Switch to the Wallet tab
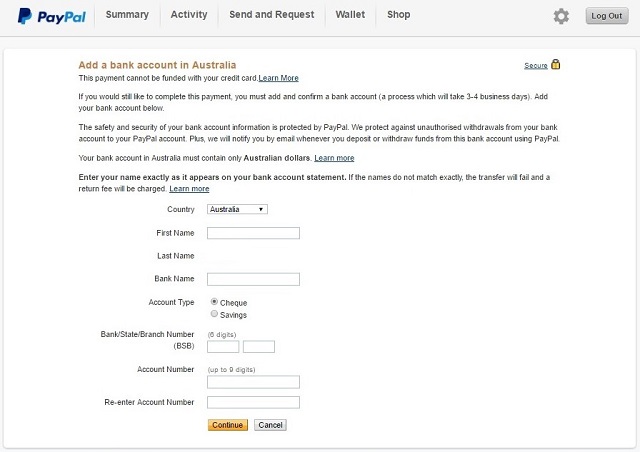 click(350, 15)
